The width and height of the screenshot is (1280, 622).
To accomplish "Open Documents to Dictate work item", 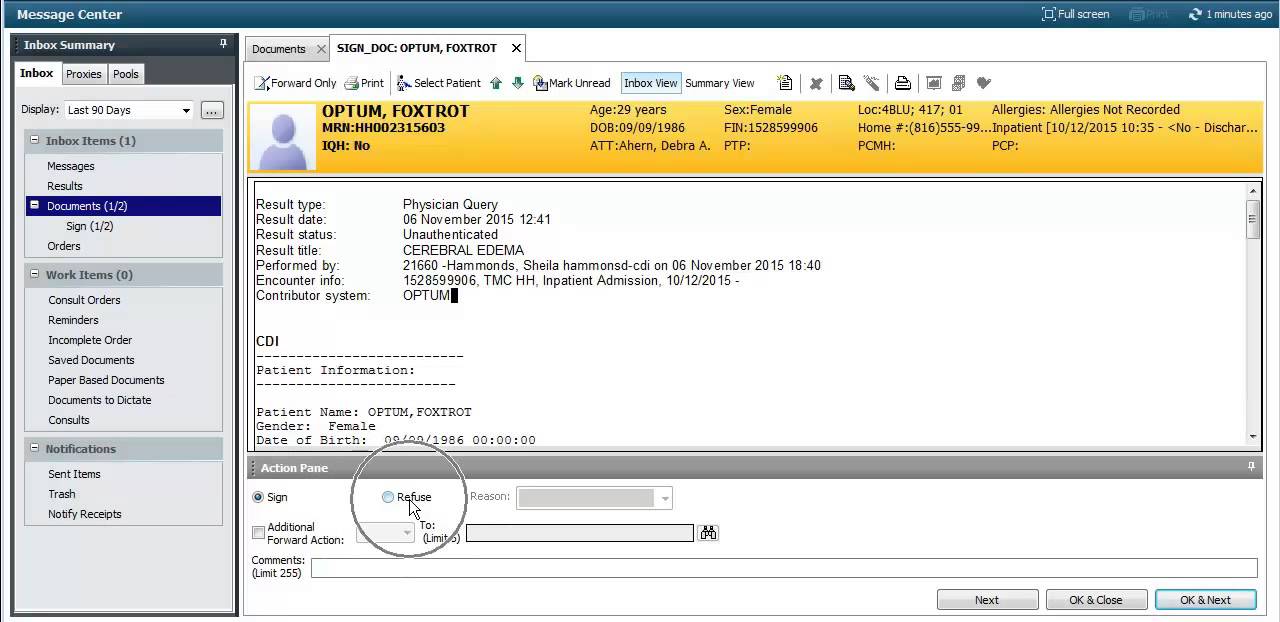I will [x=100, y=400].
